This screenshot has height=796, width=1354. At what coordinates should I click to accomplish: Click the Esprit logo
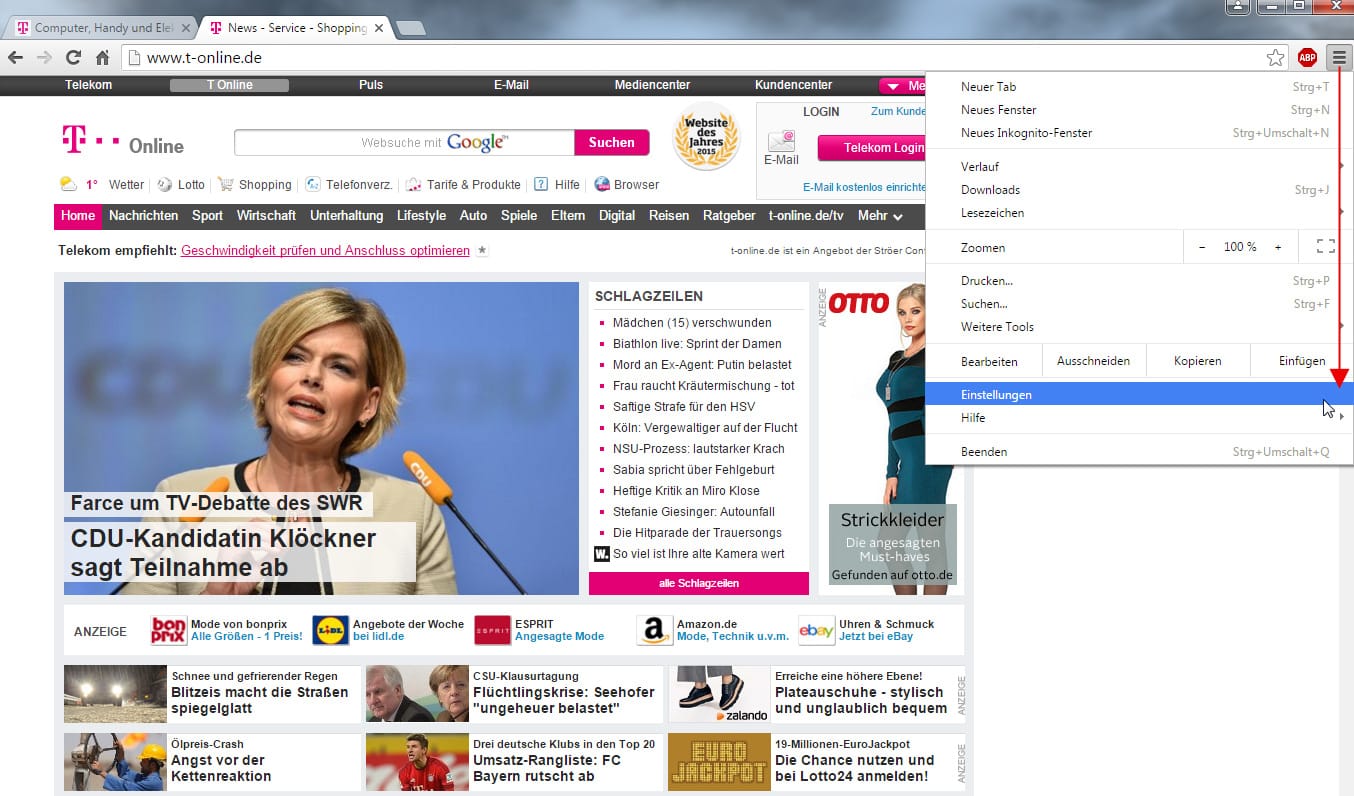coord(493,630)
